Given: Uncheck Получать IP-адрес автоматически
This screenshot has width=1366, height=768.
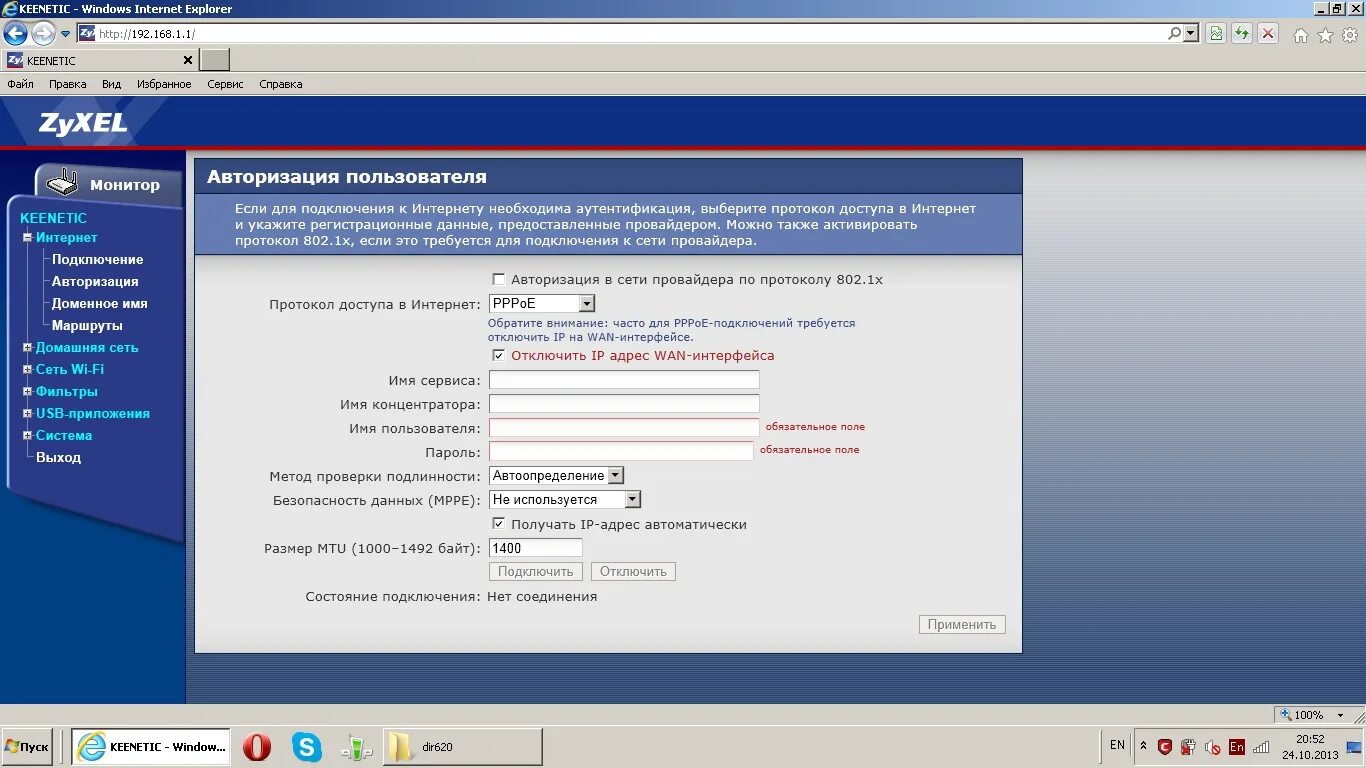Looking at the screenshot, I should point(499,524).
